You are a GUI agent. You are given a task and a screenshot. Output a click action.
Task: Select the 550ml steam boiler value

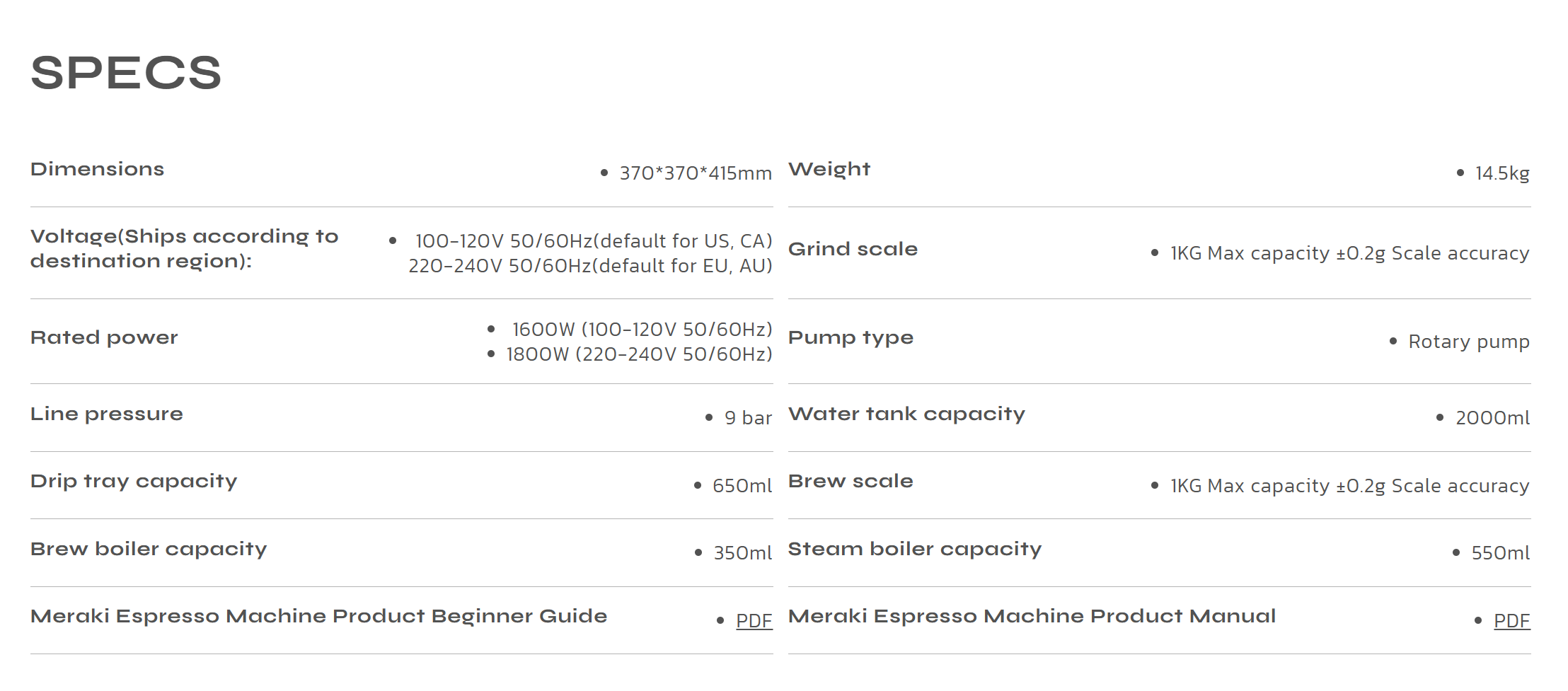[1500, 553]
